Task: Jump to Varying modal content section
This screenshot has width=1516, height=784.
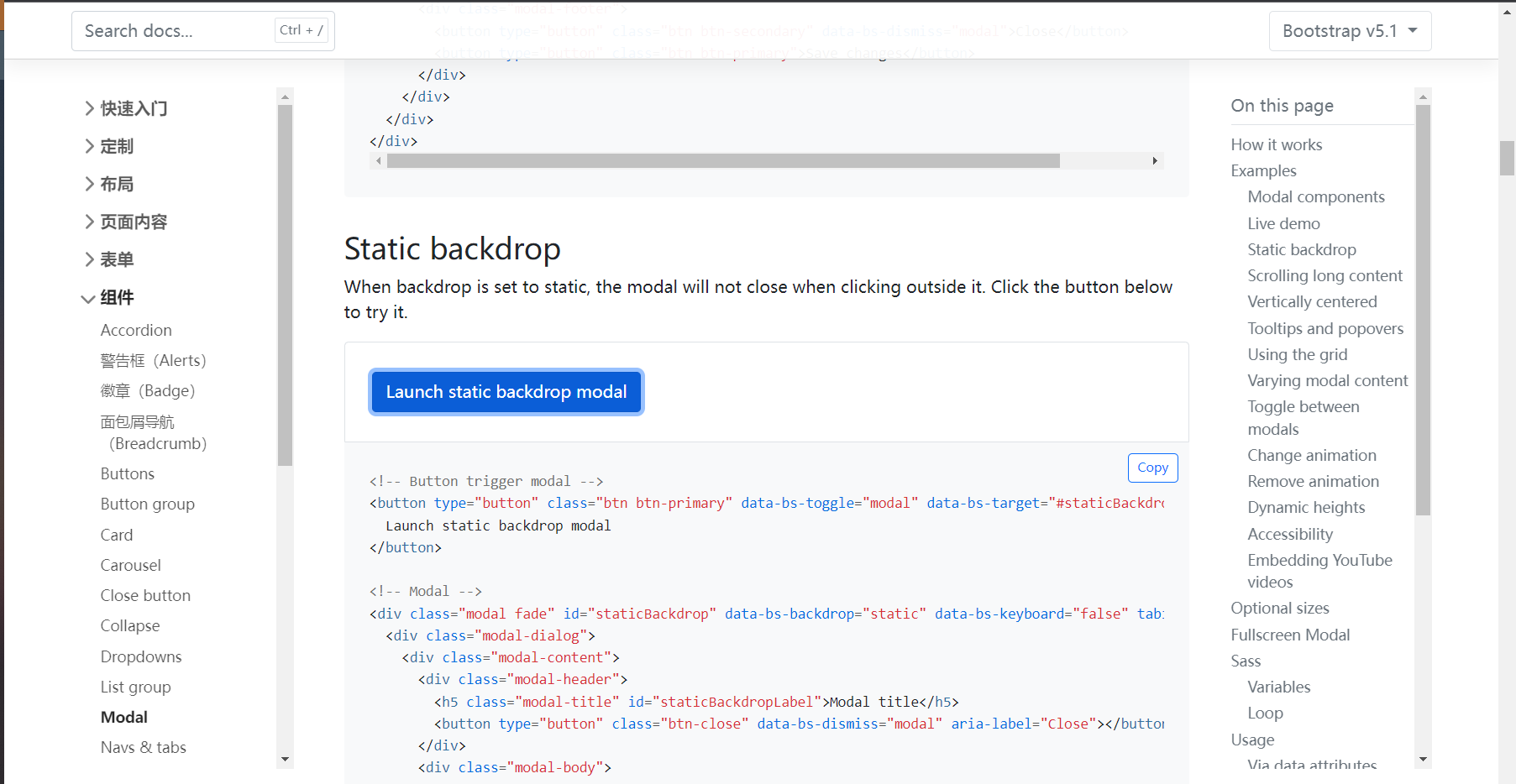Action: tap(1328, 380)
